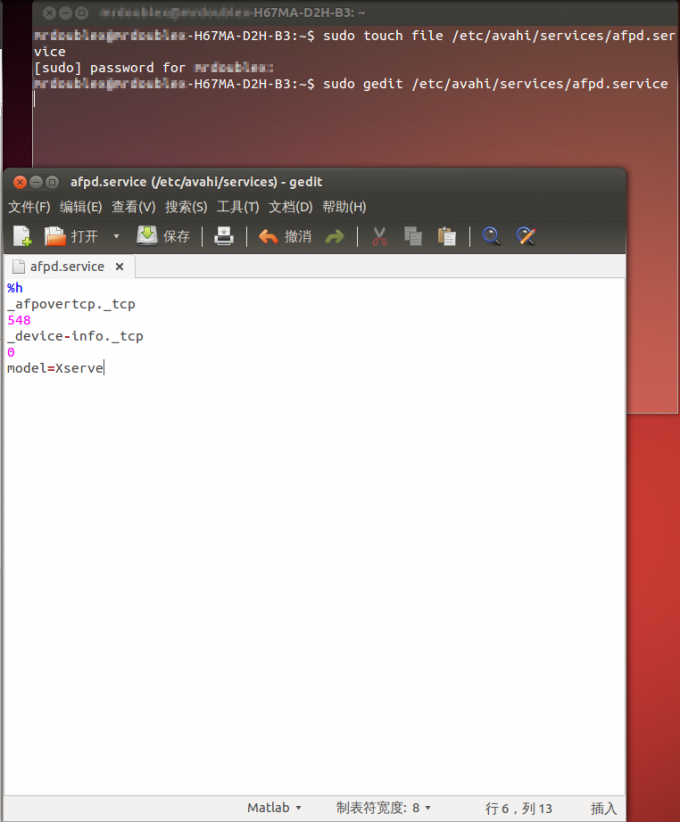Cut selection with scissors icon
The width and height of the screenshot is (680, 822).
[379, 236]
